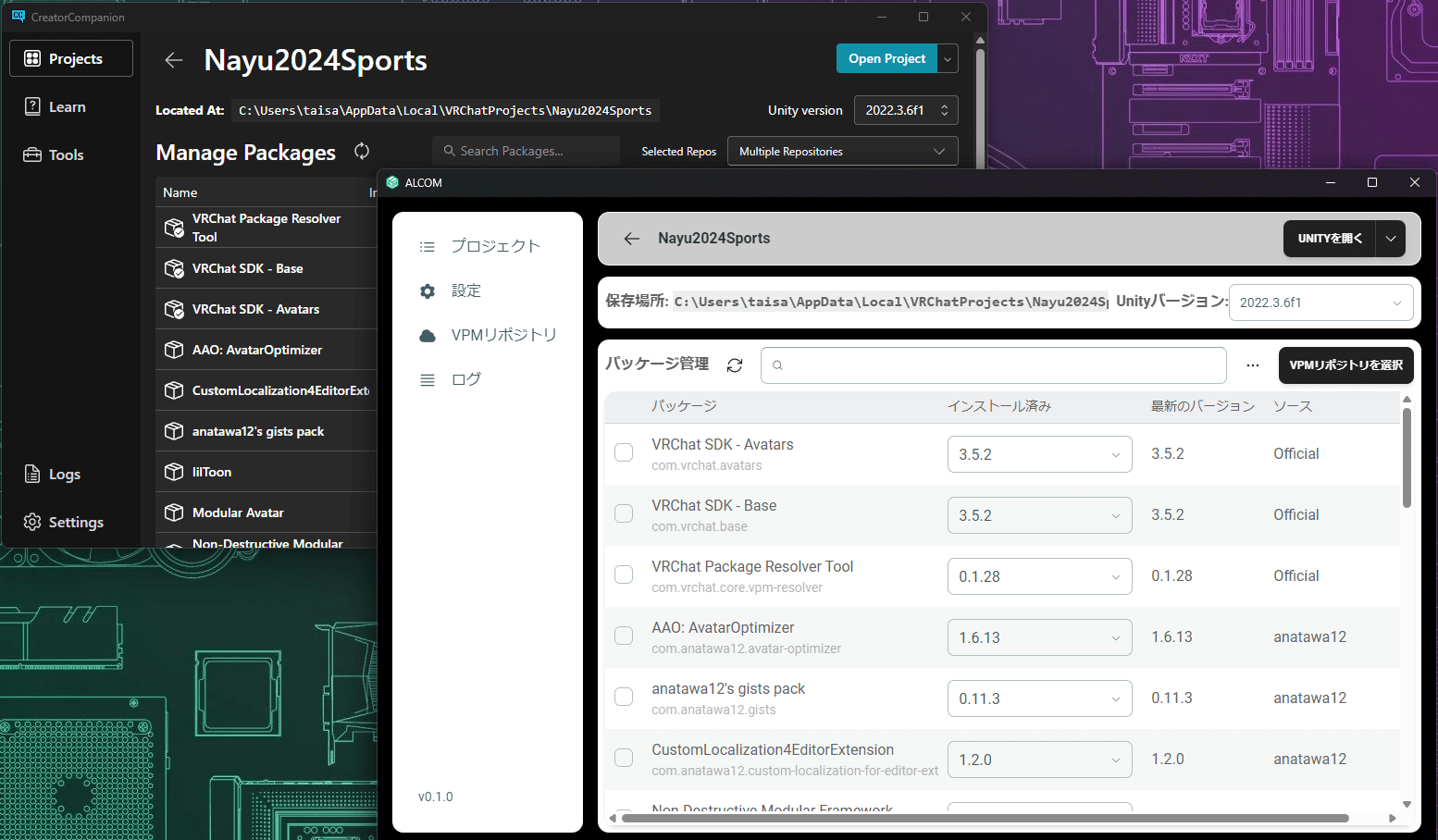This screenshot has width=1438, height=840.
Task: Click the back arrow in ALCOM header
Action: 632,239
